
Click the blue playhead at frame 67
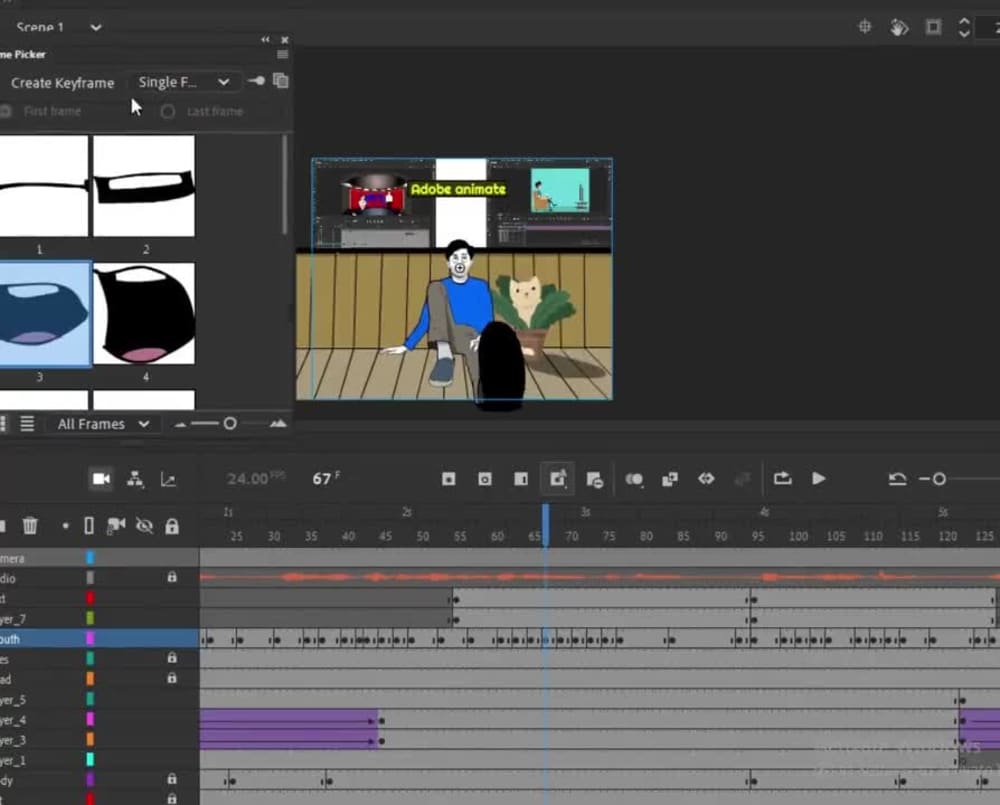546,524
